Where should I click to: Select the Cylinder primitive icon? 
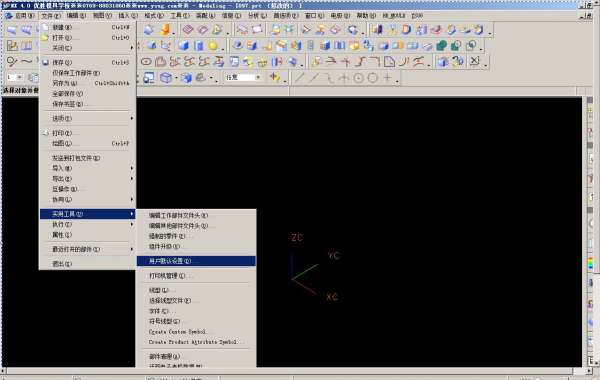click(198, 46)
